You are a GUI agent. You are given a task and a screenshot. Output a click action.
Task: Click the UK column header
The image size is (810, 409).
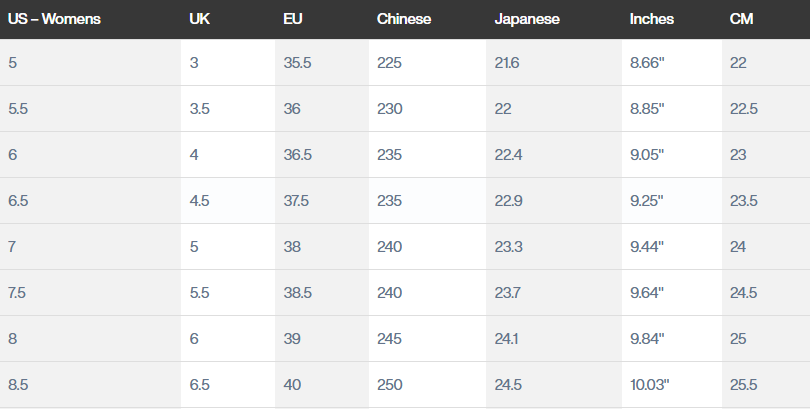pyautogui.click(x=199, y=19)
